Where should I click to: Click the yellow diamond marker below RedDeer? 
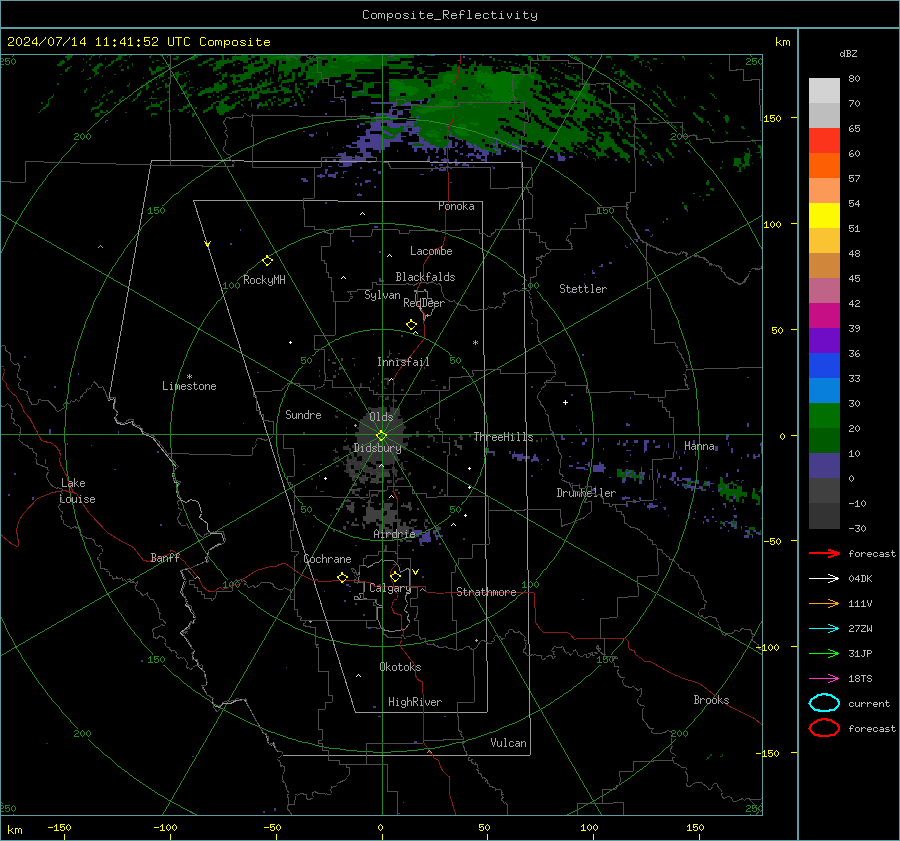[412, 325]
